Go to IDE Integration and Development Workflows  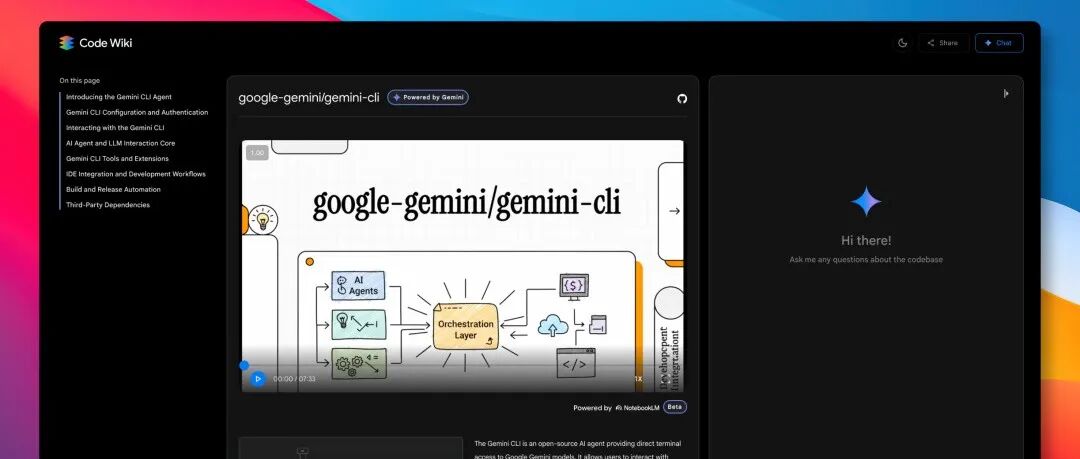[x=136, y=174]
